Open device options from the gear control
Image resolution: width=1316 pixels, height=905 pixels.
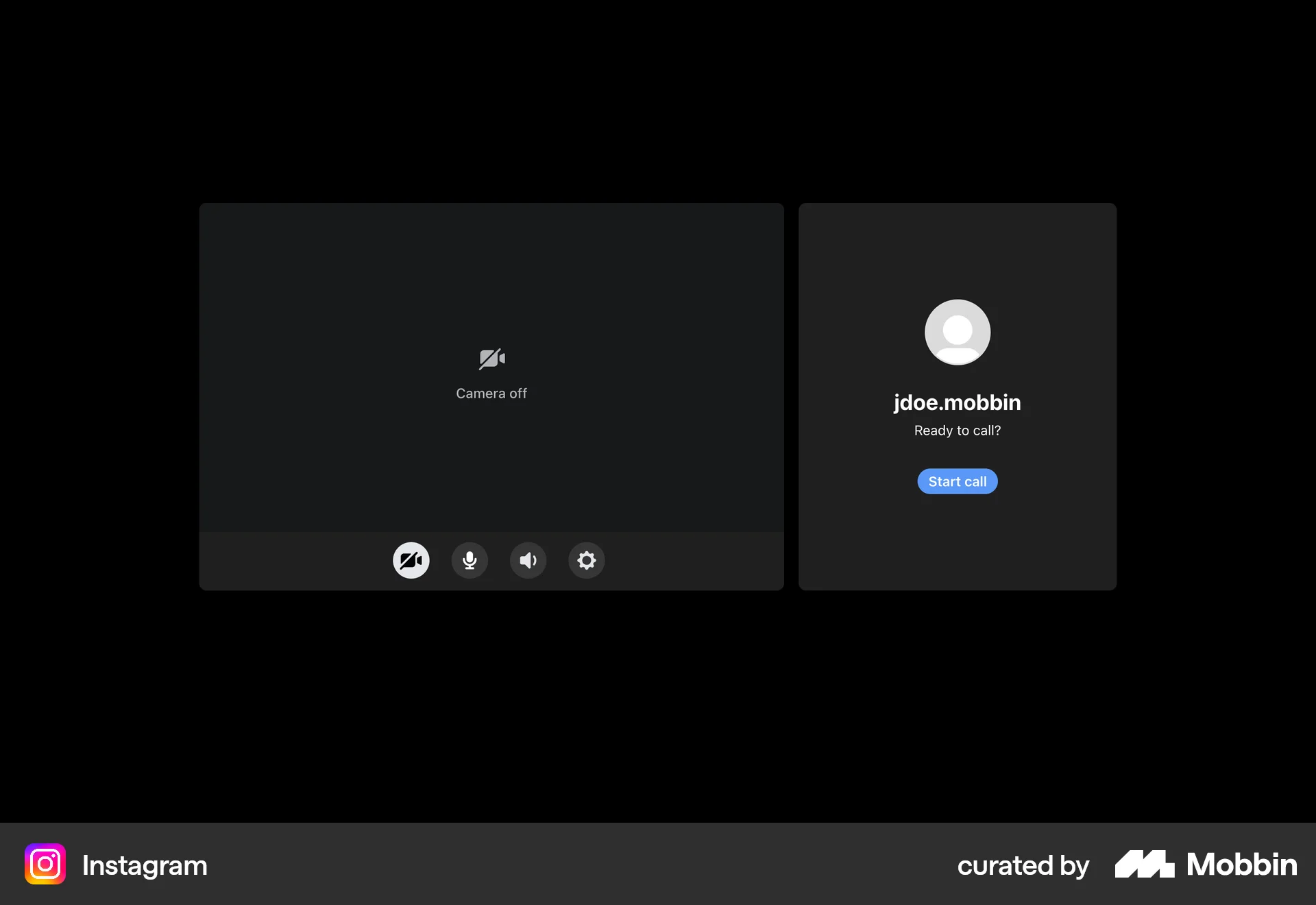(x=586, y=560)
